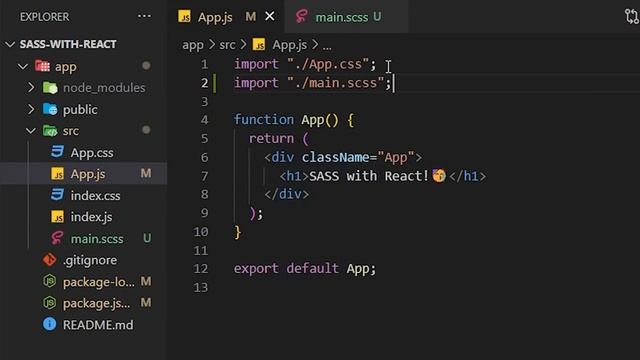Collapse the SASS-WITH-REACT root folder
640x360 pixels.
[10, 44]
